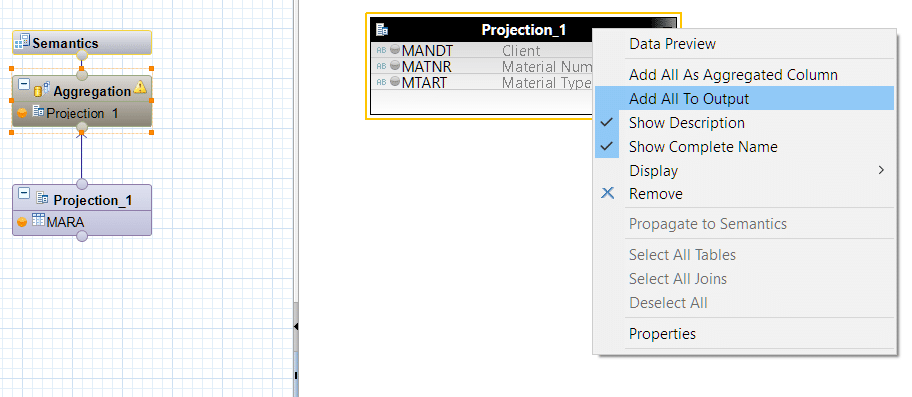This screenshot has height=397, width=912.
Task: Click the connector circle below Semantics node
Action: (82, 55)
